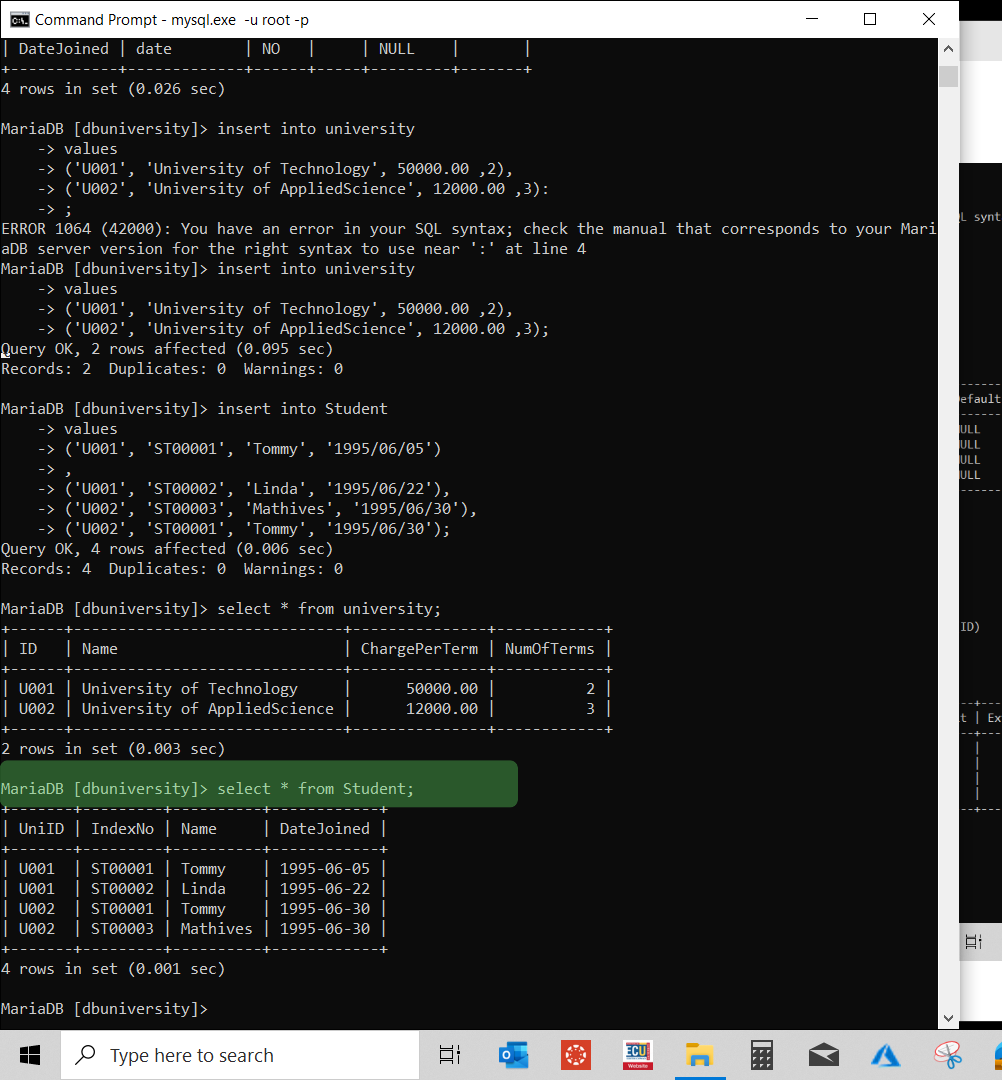Open File Explorer on the taskbar

coord(700,1055)
